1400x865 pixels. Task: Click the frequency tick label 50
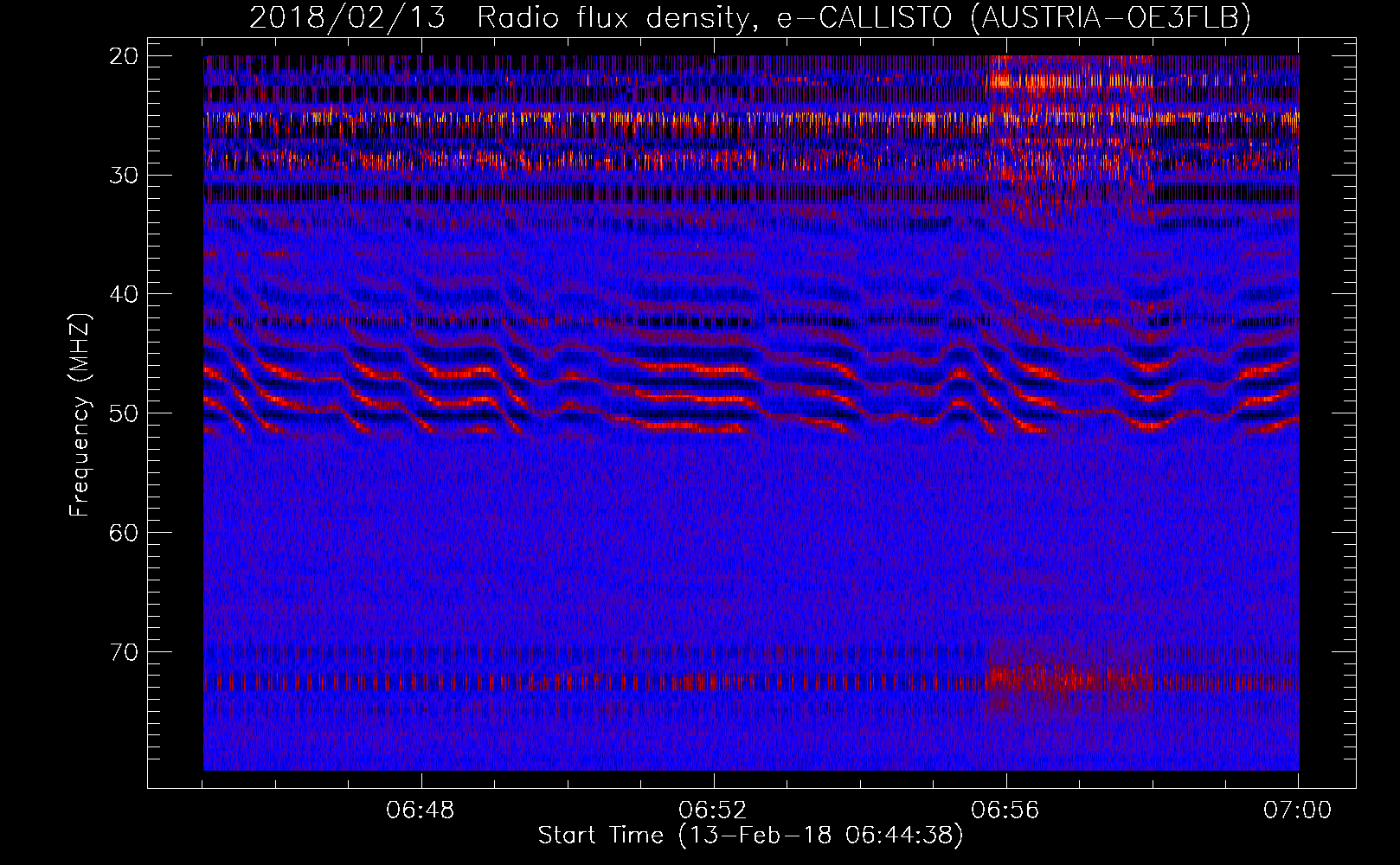tap(125, 413)
